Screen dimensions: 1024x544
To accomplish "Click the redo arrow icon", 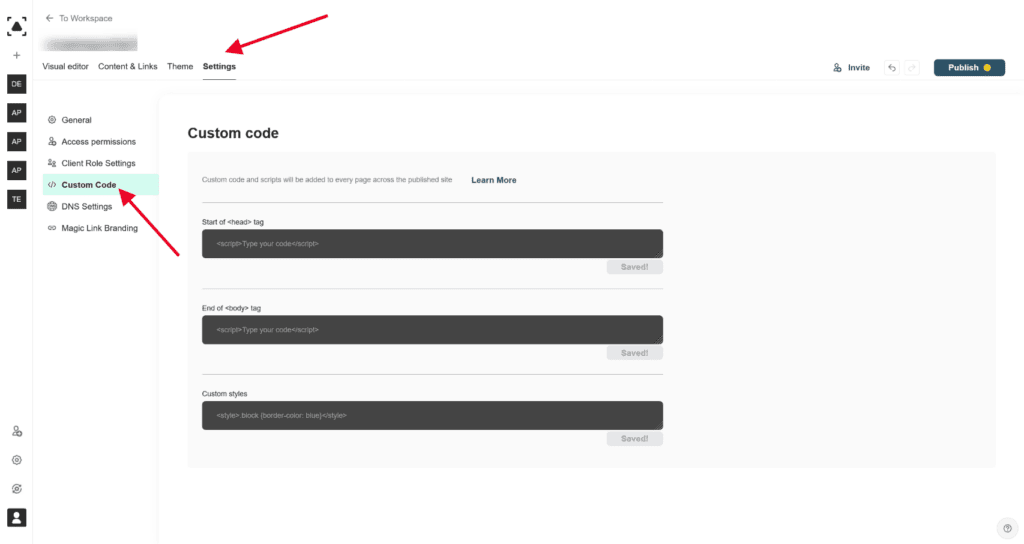I will click(912, 68).
